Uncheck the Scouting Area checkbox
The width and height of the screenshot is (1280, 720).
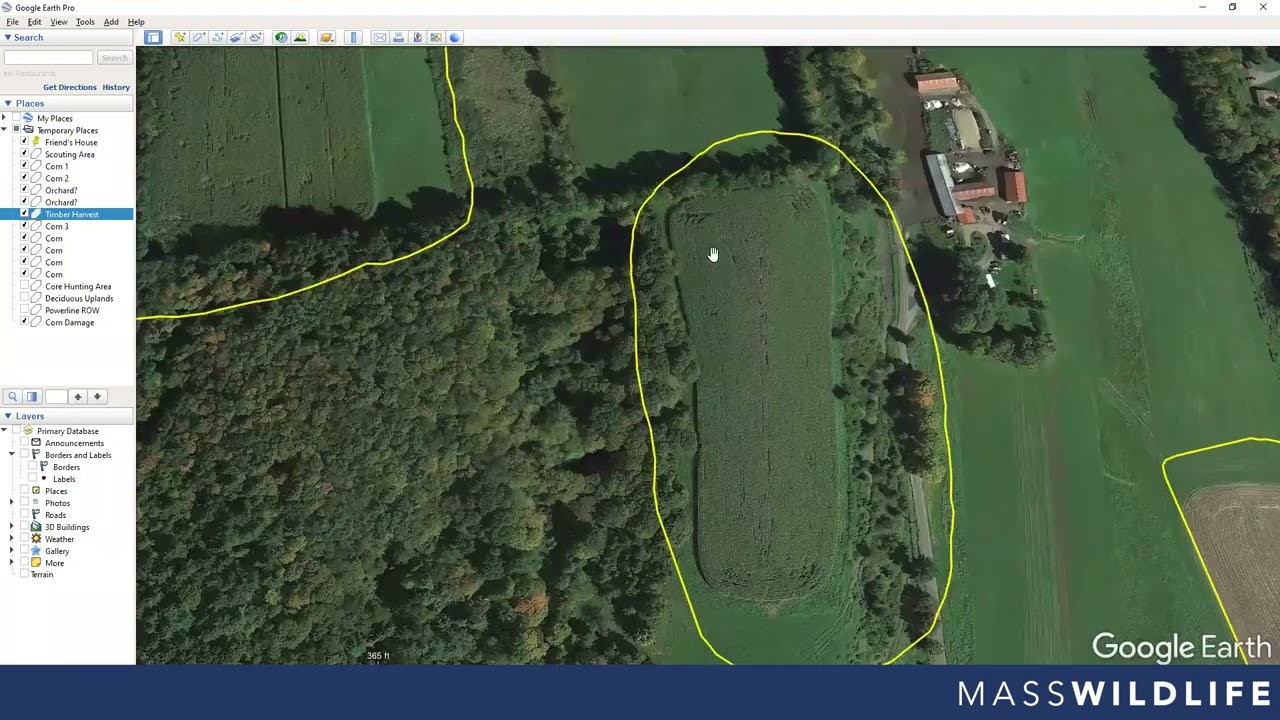[25, 154]
